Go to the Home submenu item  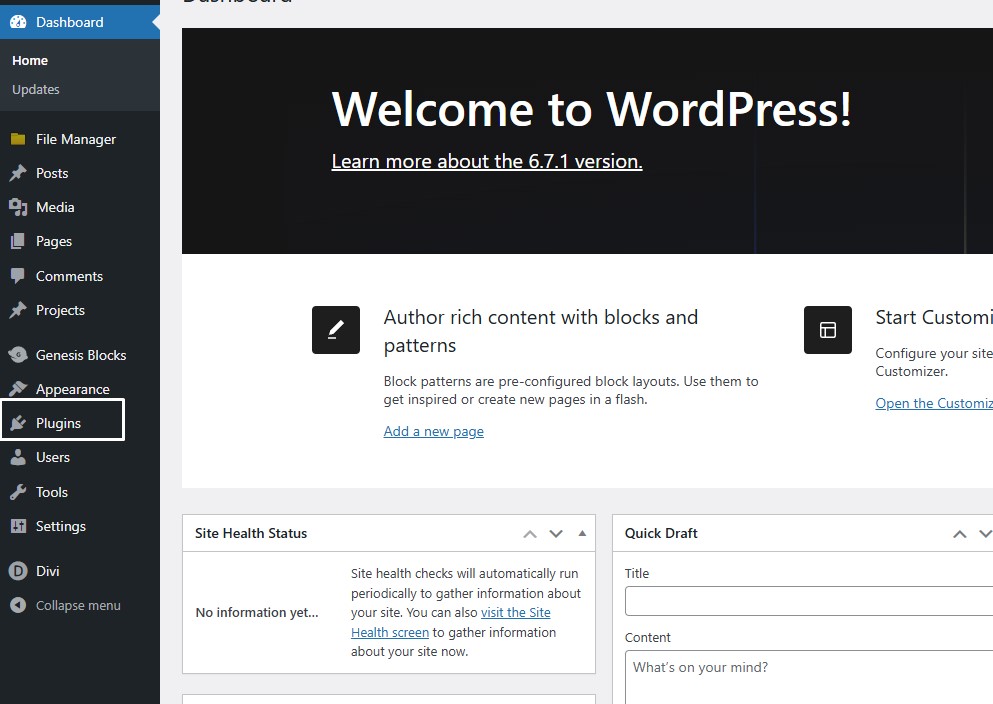point(30,61)
